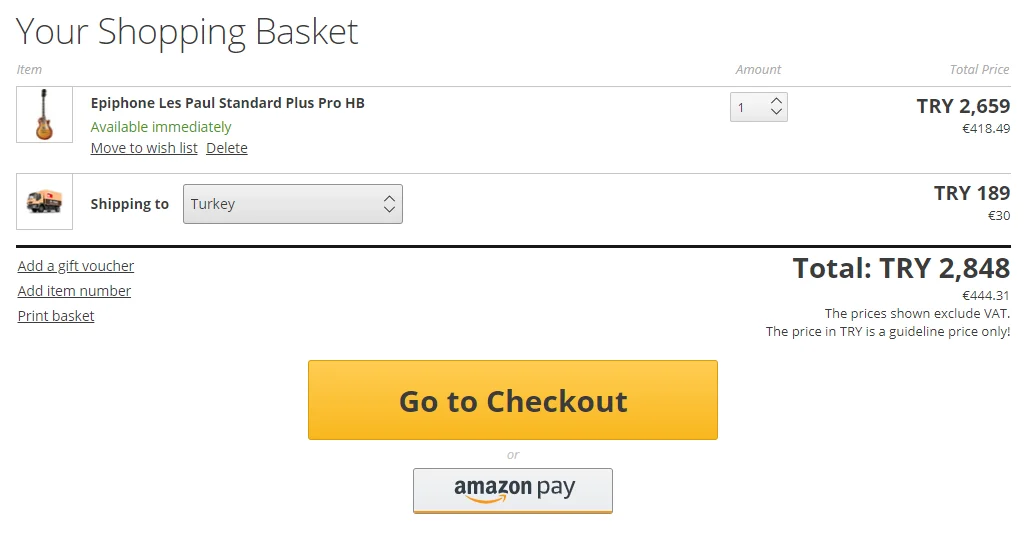Move the guitar to wish list
Screen dimensions: 1034x533
(144, 148)
